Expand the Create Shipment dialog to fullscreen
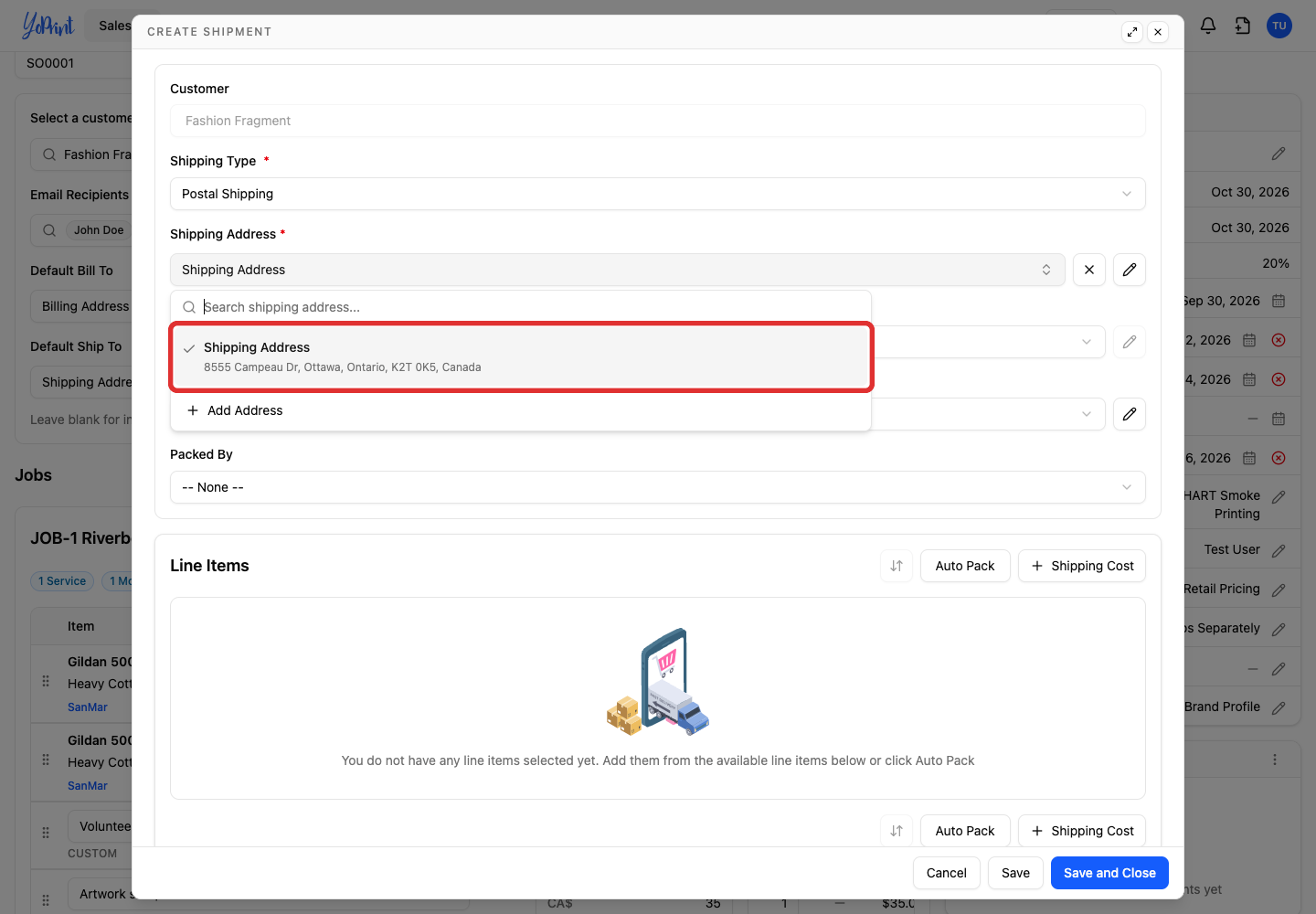Image resolution: width=1316 pixels, height=914 pixels. click(1132, 32)
